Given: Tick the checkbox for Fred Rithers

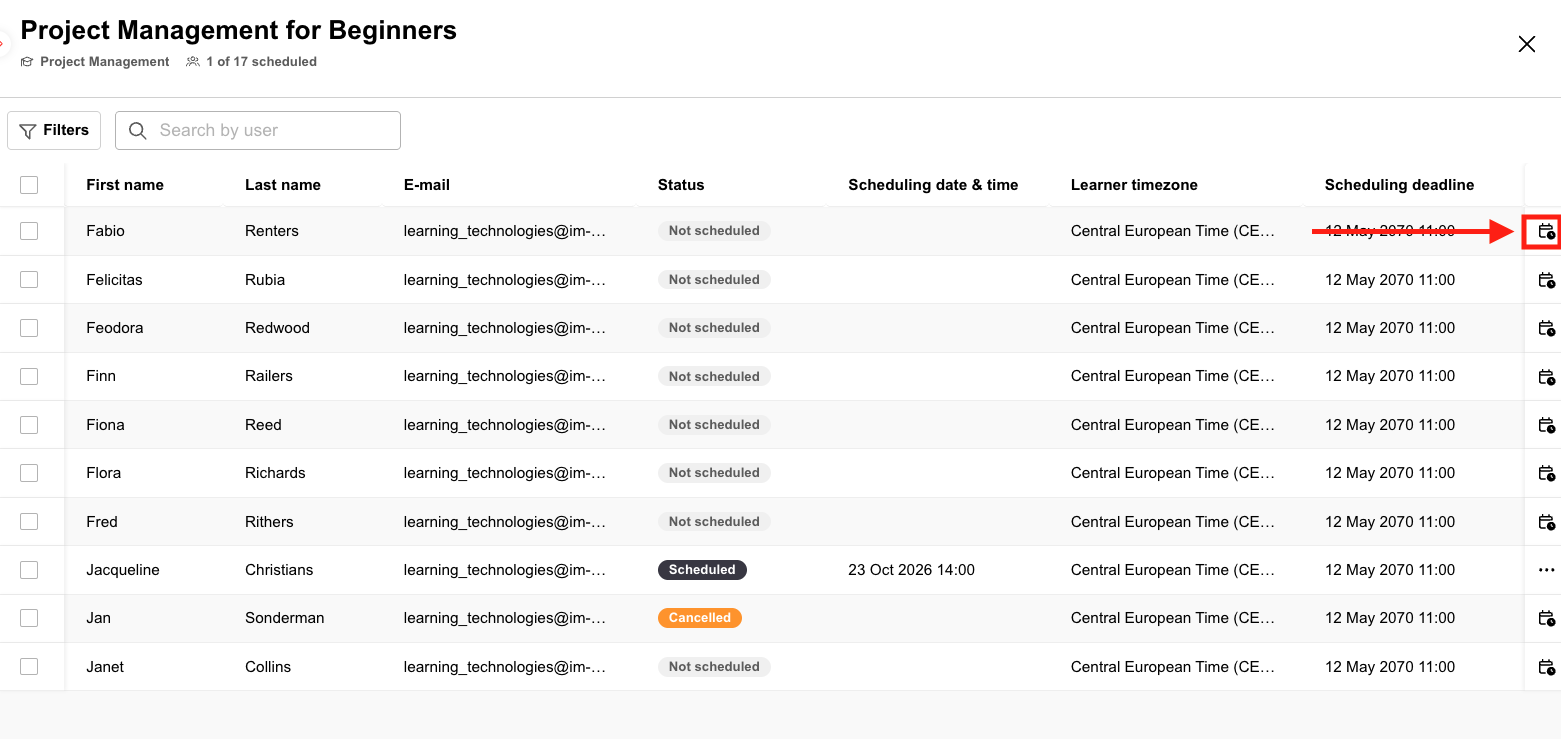Looking at the screenshot, I should pos(29,522).
